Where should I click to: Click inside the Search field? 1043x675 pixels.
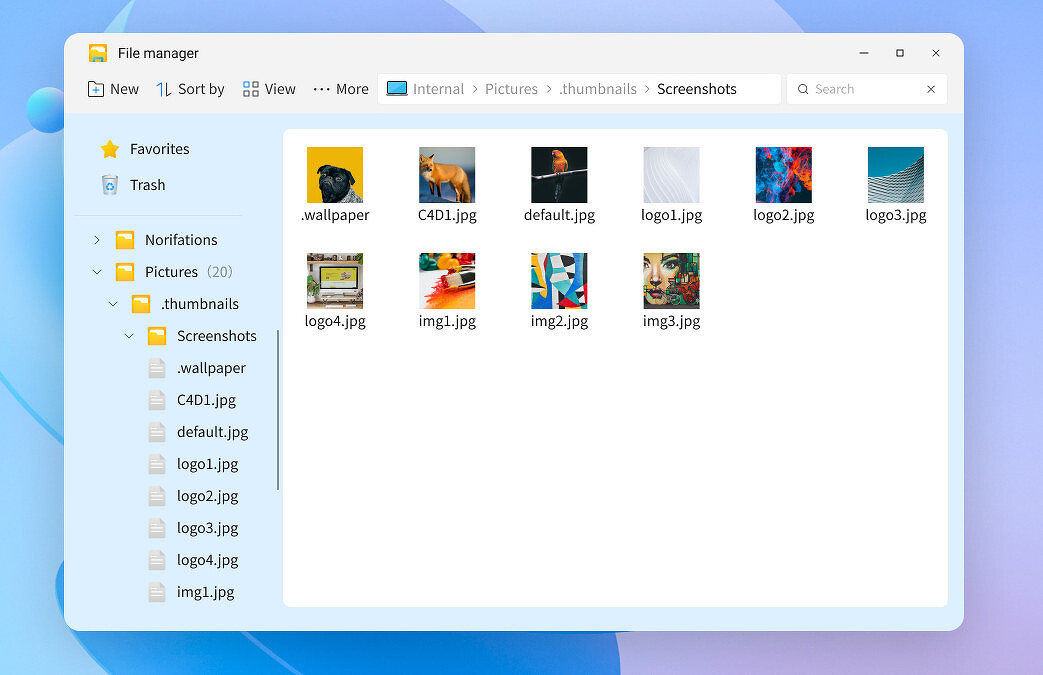point(860,89)
